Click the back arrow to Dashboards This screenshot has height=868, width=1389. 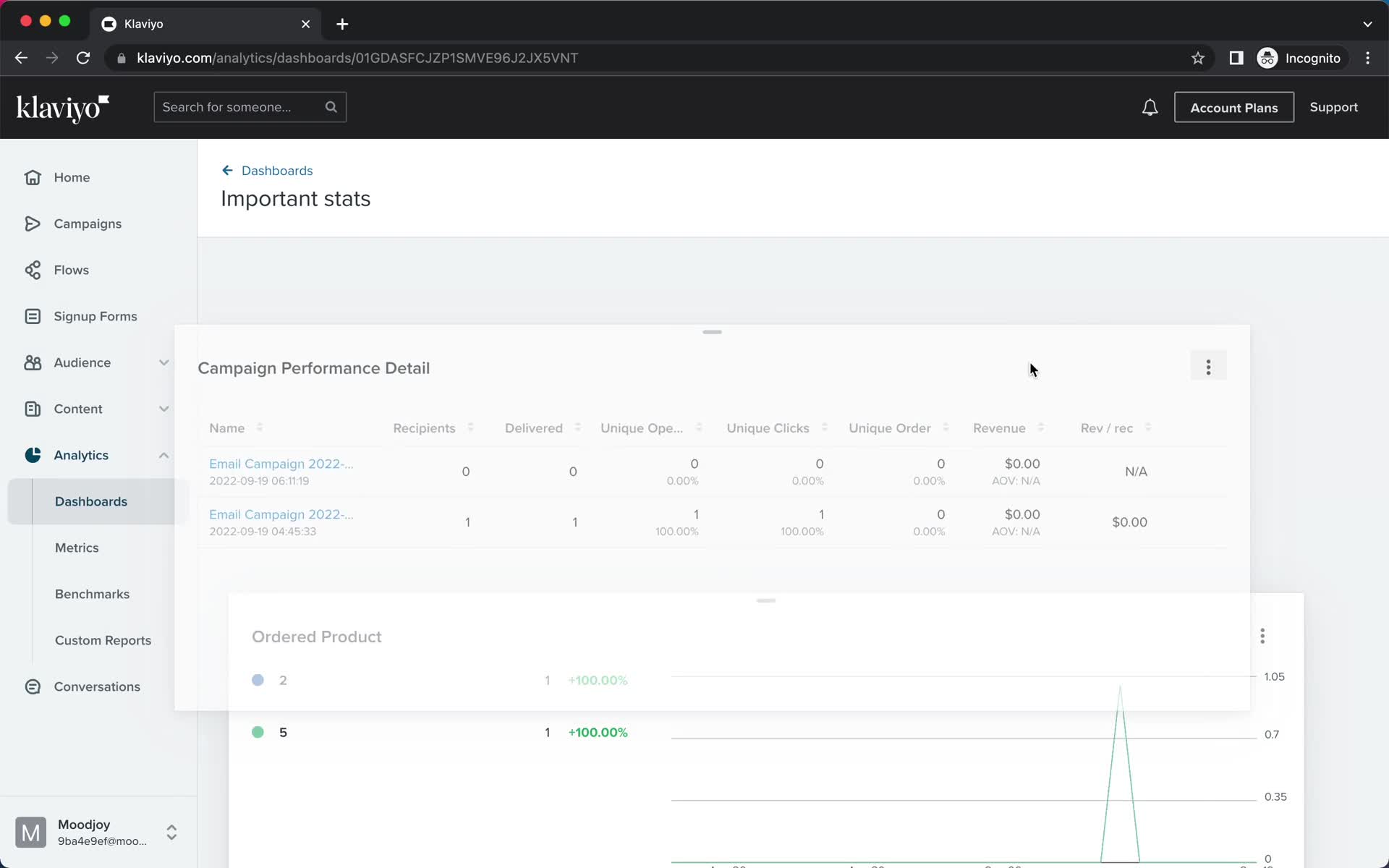coord(227,170)
